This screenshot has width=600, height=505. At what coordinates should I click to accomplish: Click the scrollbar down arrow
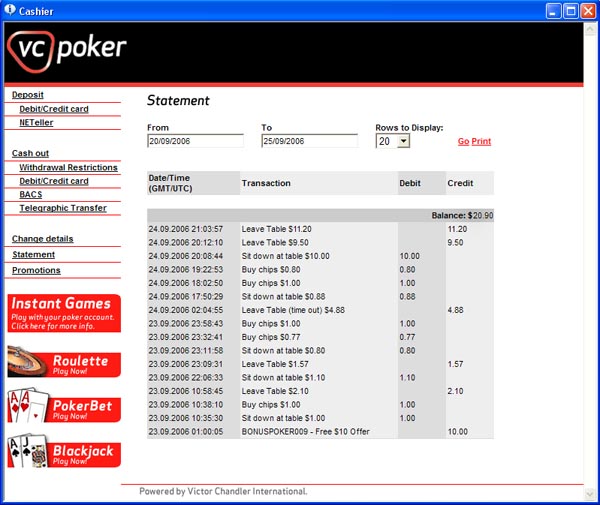point(590,495)
